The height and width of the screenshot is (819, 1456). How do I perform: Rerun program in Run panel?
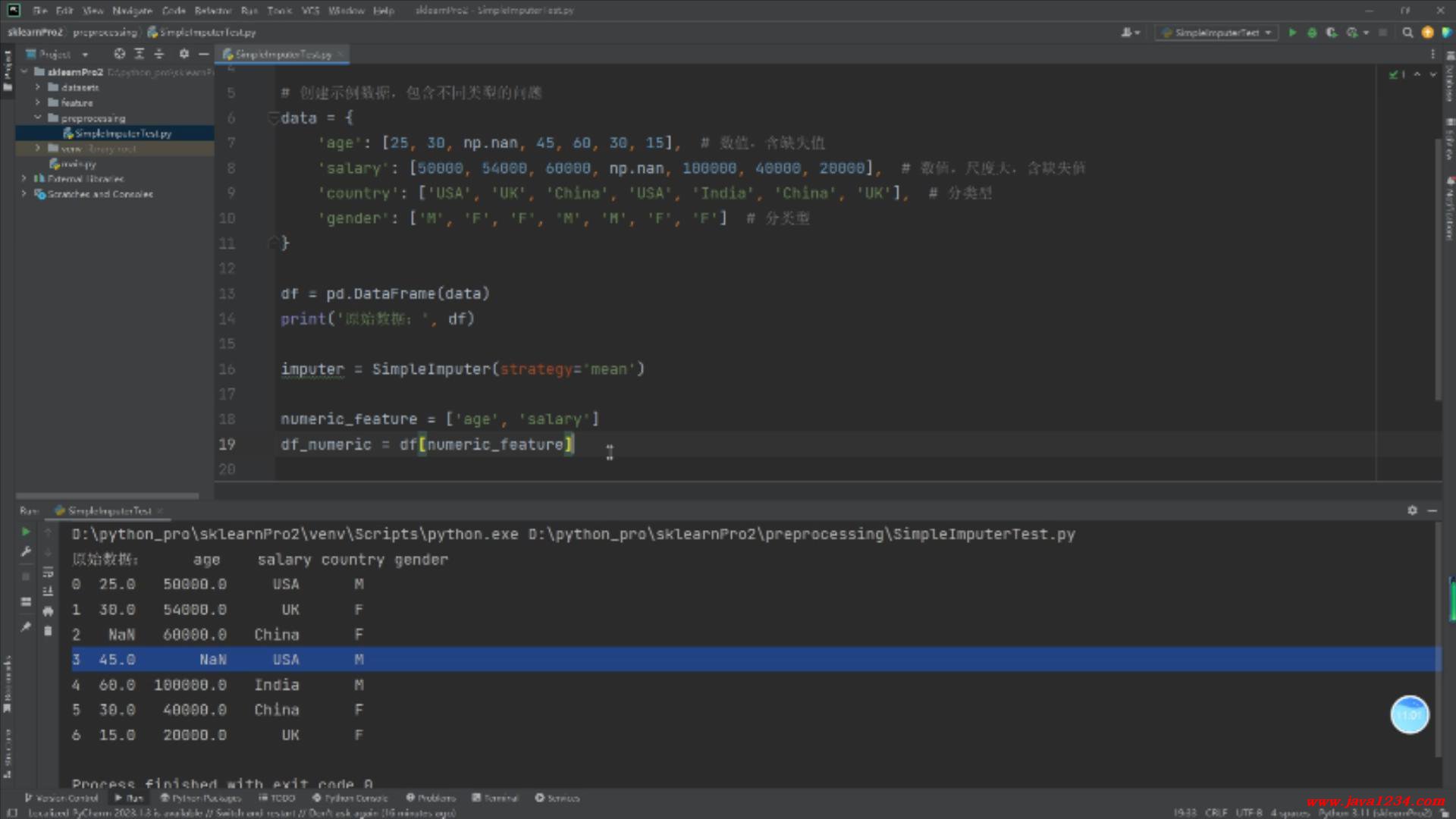click(26, 532)
